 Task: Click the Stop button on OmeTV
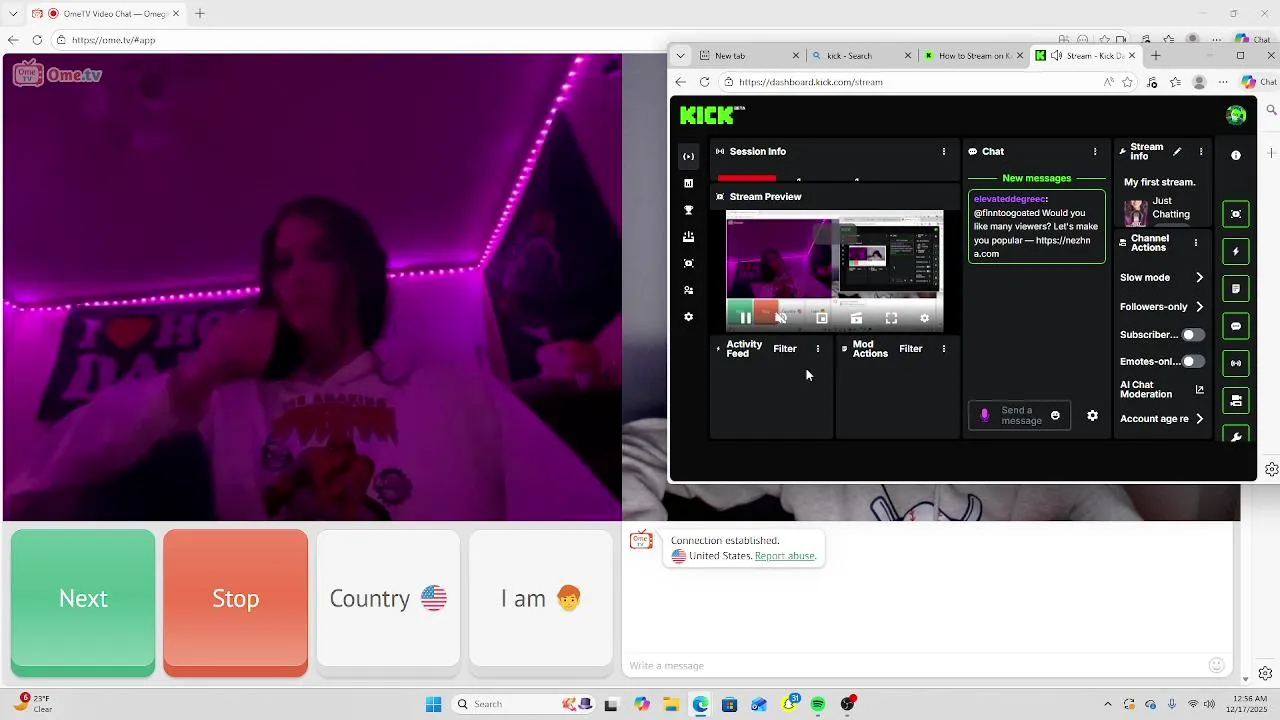click(236, 603)
